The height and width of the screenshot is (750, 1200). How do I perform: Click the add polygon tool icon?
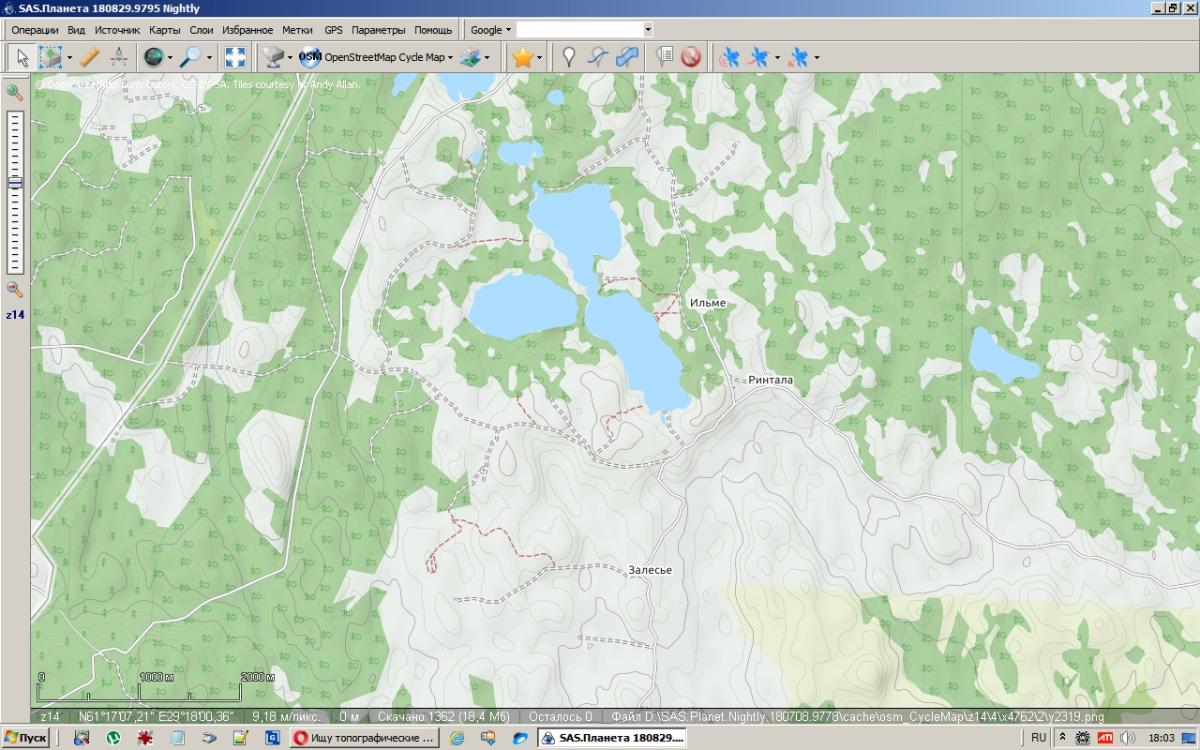(x=627, y=58)
